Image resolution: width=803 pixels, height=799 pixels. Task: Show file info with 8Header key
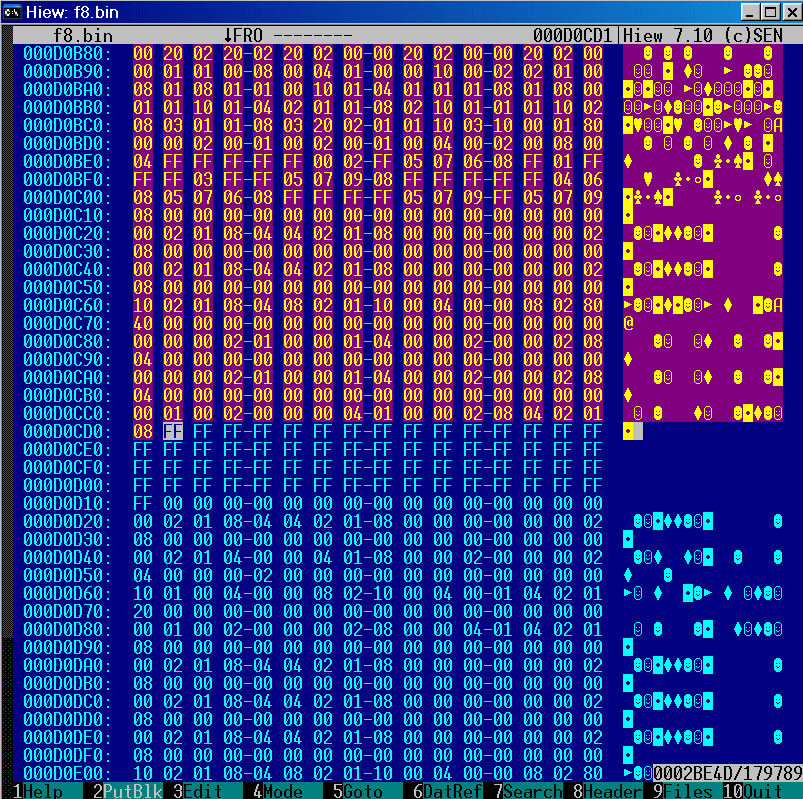tap(605, 791)
